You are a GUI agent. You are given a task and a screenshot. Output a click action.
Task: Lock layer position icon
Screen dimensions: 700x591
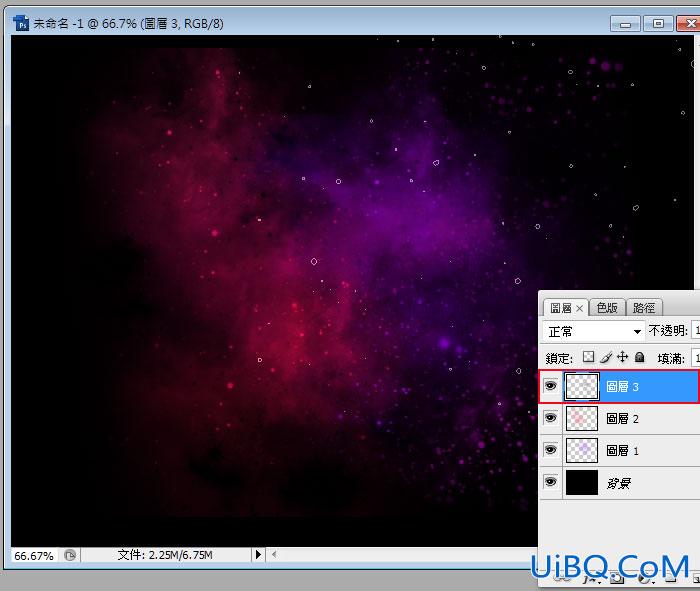[622, 357]
